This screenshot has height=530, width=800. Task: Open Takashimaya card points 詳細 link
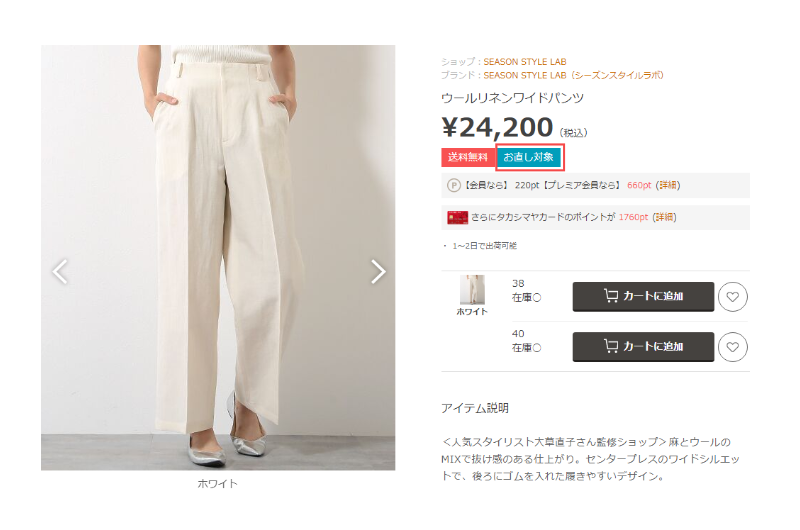[664, 217]
